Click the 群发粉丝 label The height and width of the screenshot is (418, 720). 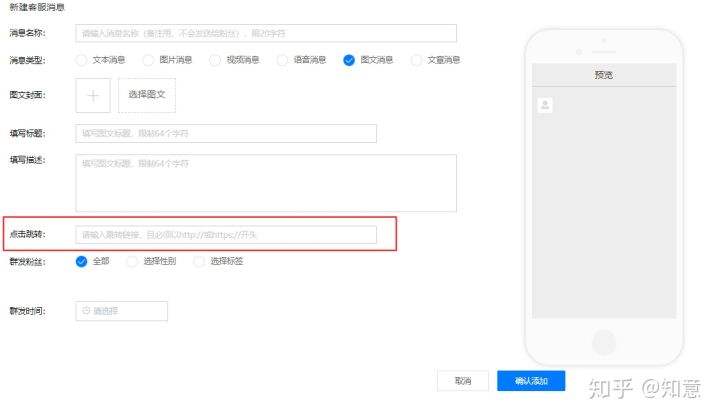coord(28,262)
